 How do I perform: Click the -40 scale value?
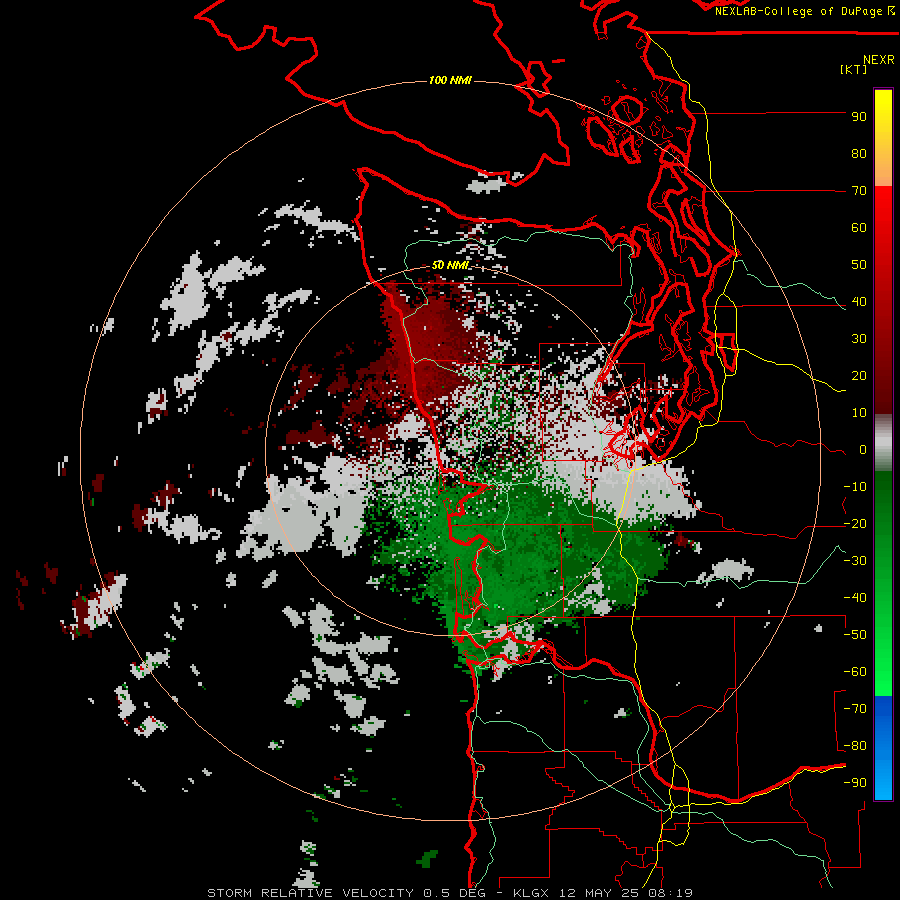click(855, 598)
